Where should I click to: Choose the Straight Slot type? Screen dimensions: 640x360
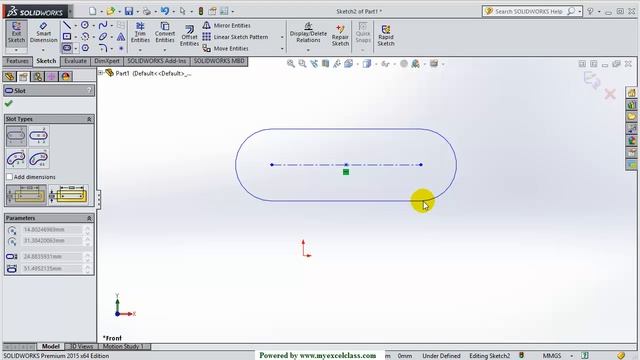(x=16, y=136)
